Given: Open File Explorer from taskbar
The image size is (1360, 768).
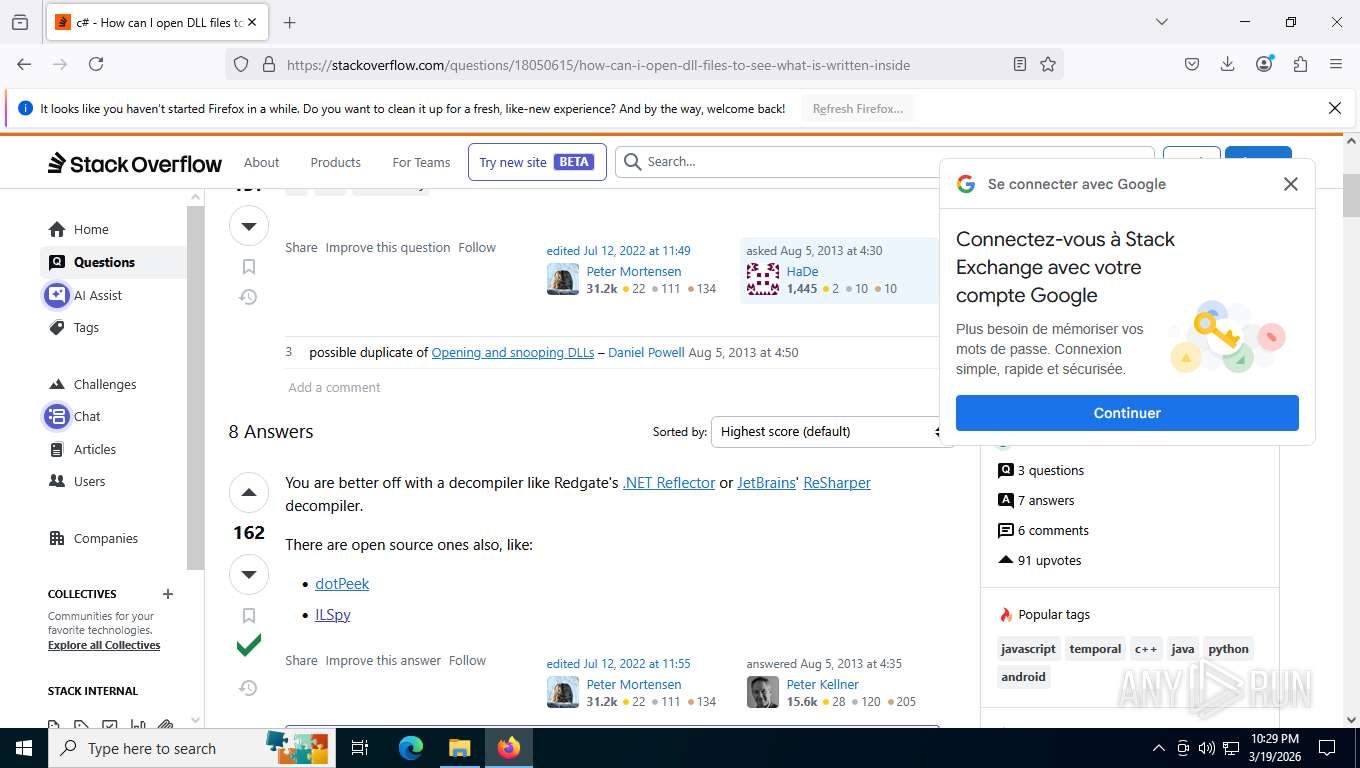Looking at the screenshot, I should pos(459,748).
